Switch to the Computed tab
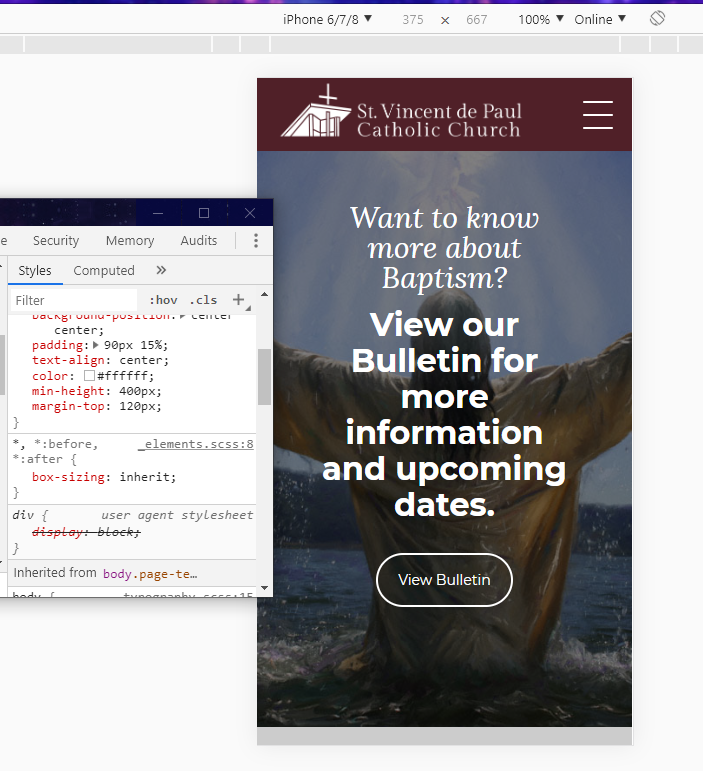This screenshot has height=771, width=703. 104,270
